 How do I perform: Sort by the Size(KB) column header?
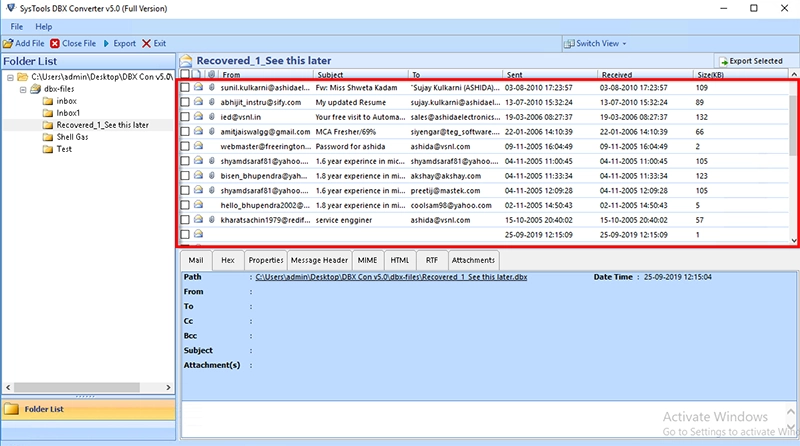tap(741, 75)
